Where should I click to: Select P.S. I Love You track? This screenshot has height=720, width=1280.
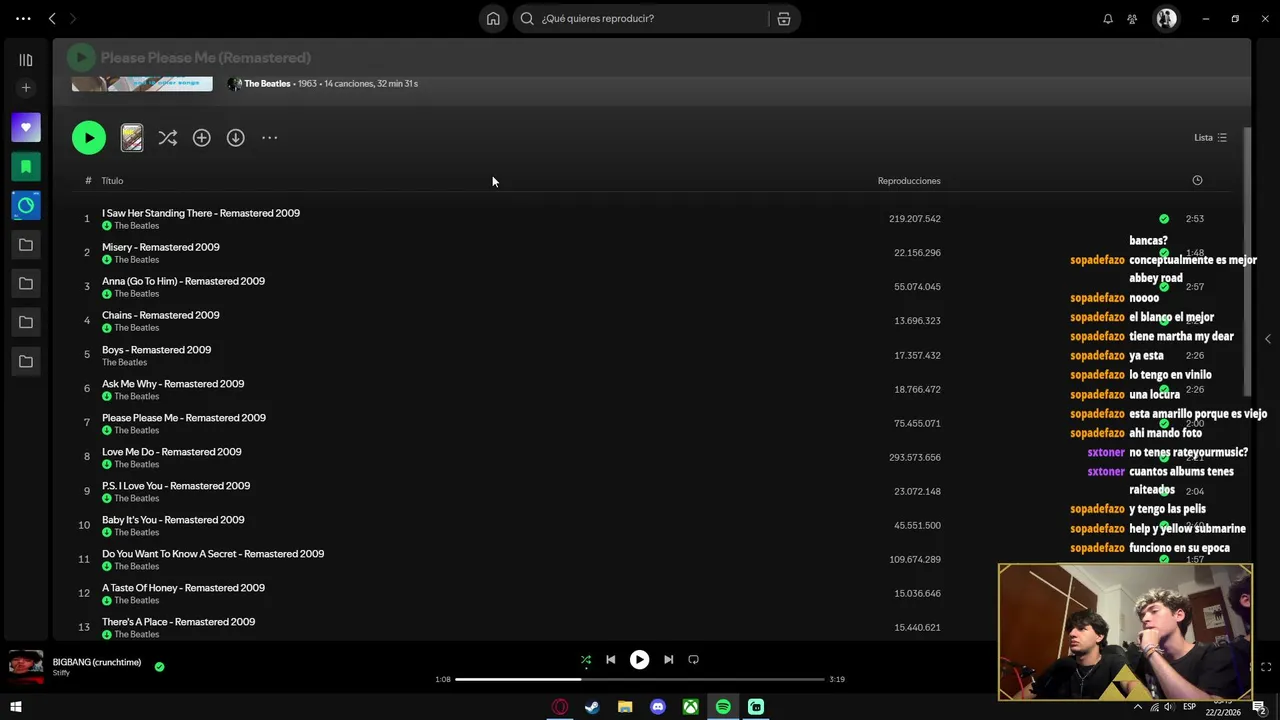tap(176, 486)
